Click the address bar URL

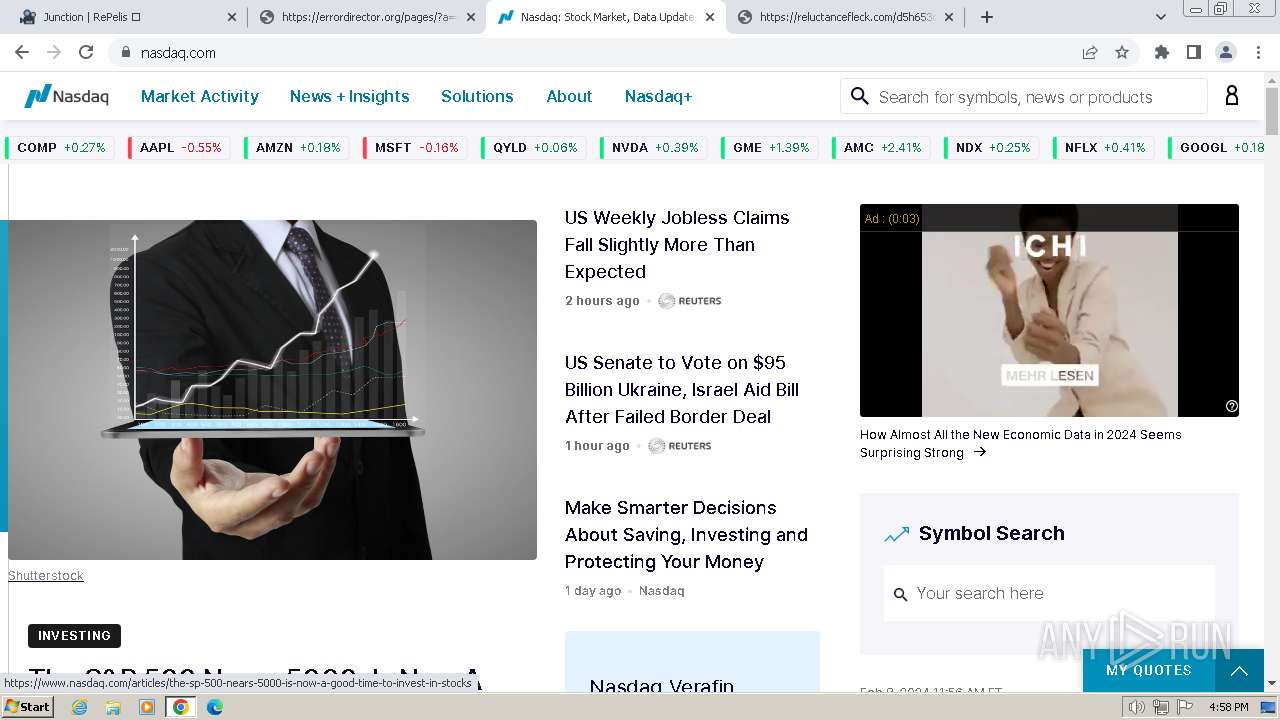tap(178, 52)
